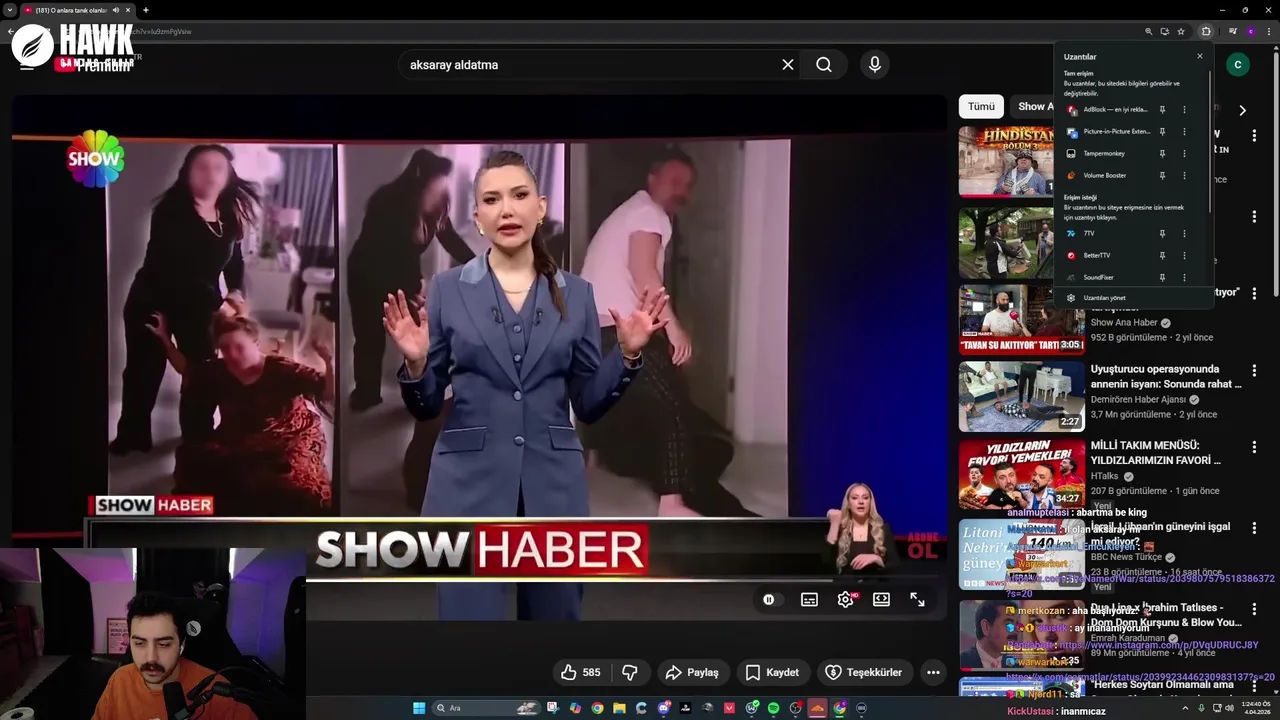Open Picture-in-Picture Extension more options

[x=1184, y=132]
